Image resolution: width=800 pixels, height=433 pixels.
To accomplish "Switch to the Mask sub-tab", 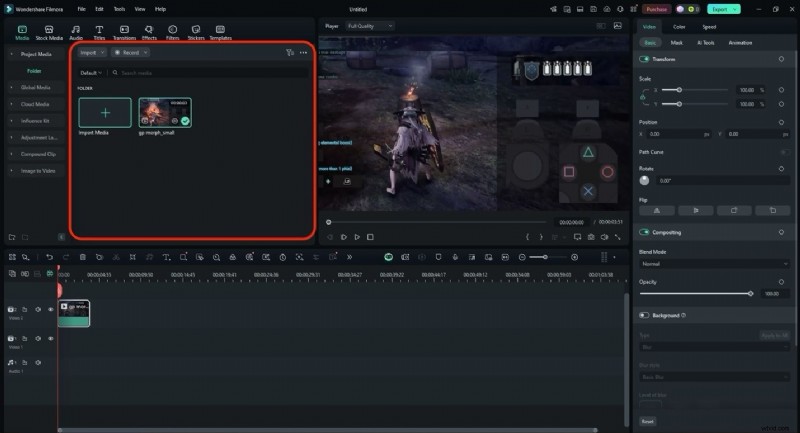I will coord(677,43).
